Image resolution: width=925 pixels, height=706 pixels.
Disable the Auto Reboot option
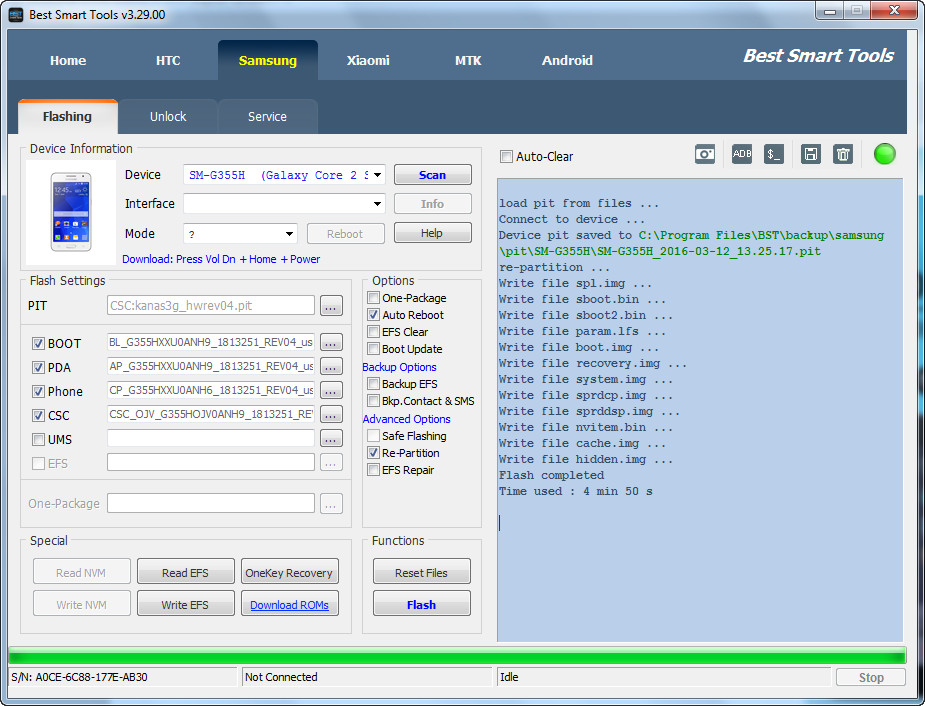pos(373,314)
